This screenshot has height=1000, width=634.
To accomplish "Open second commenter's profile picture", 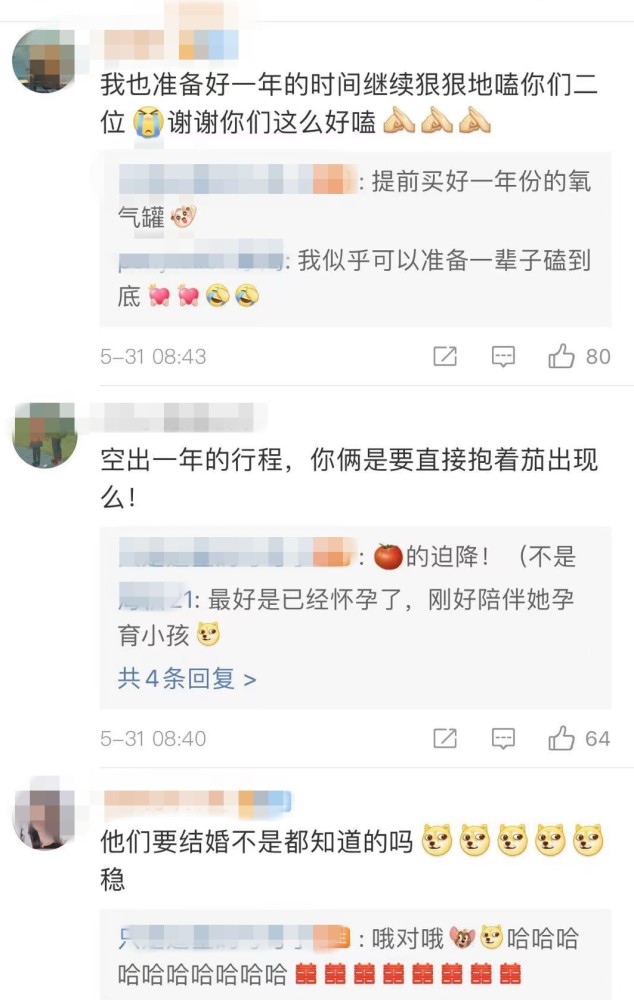I will click(45, 435).
